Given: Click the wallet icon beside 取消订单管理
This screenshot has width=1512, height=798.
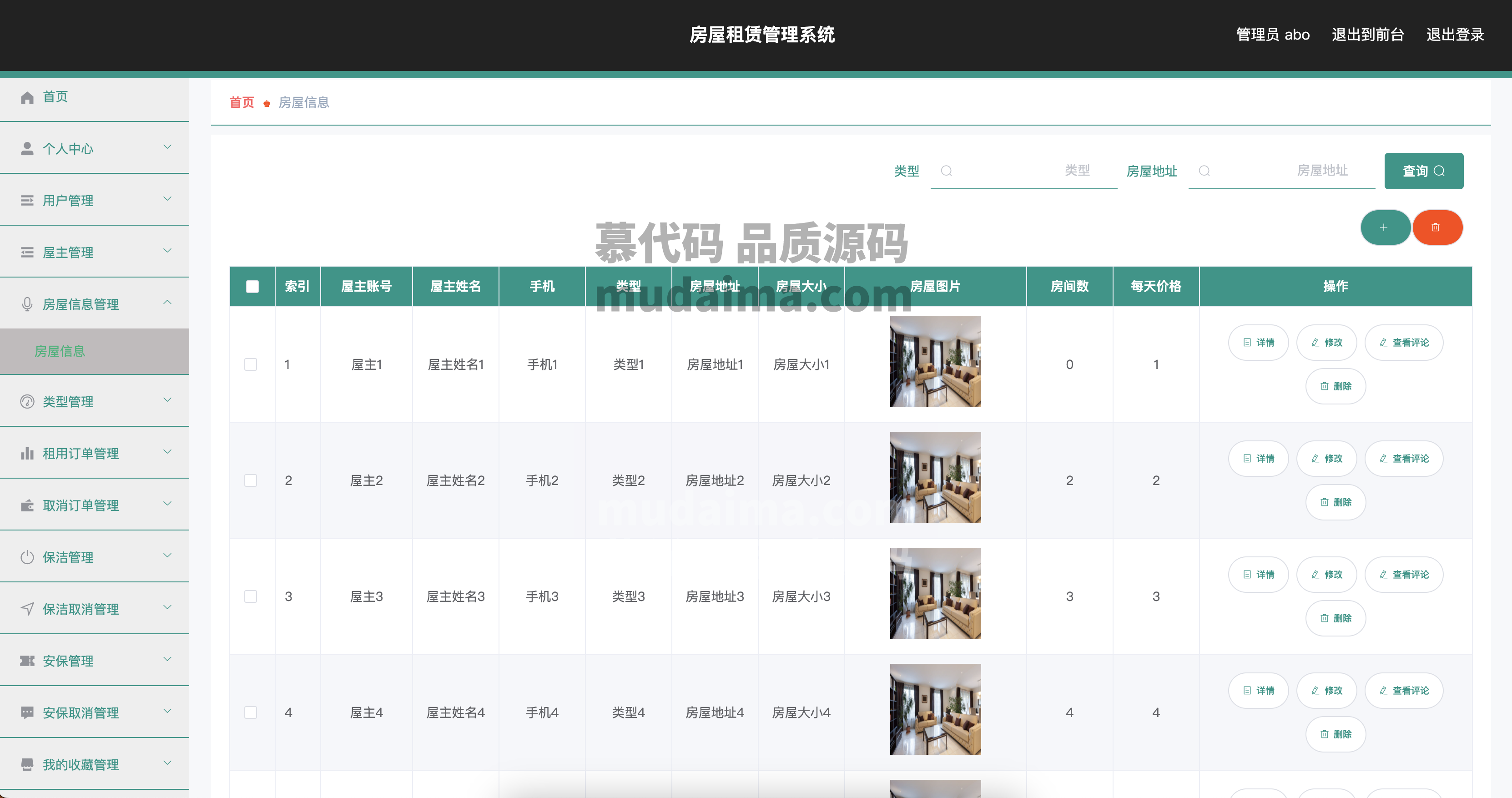Looking at the screenshot, I should coord(27,505).
